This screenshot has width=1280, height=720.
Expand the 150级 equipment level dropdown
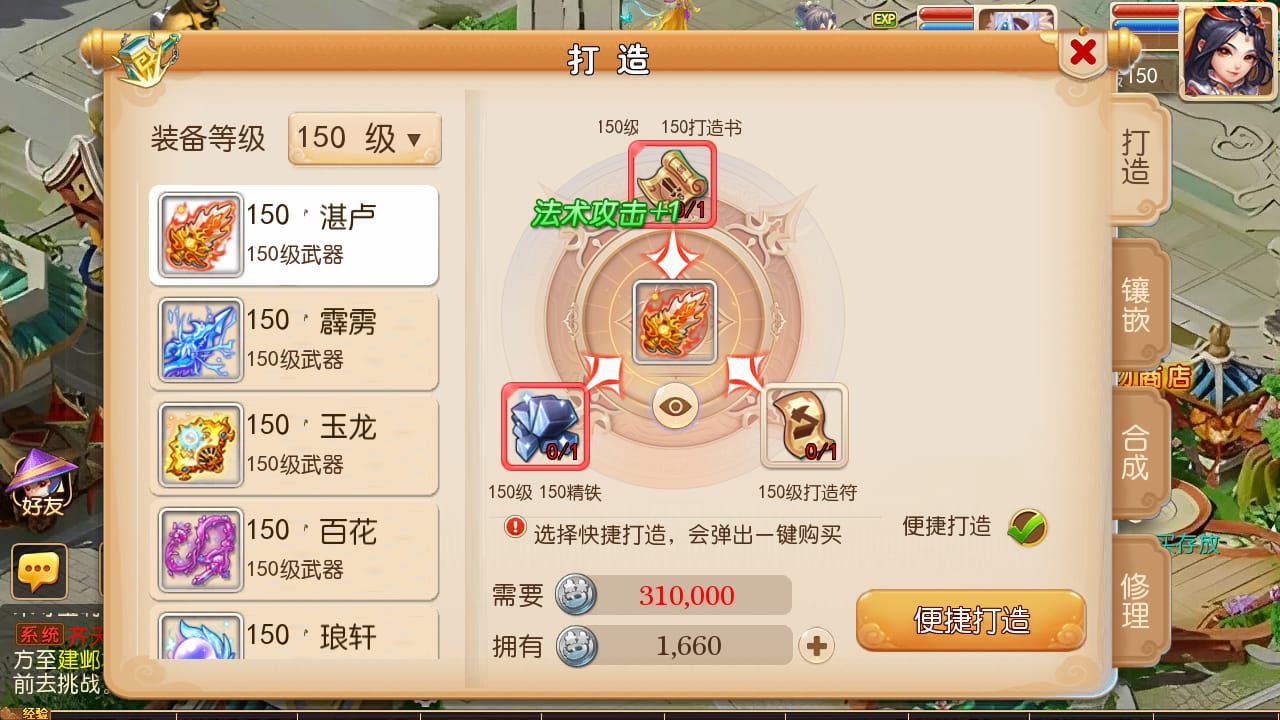364,138
